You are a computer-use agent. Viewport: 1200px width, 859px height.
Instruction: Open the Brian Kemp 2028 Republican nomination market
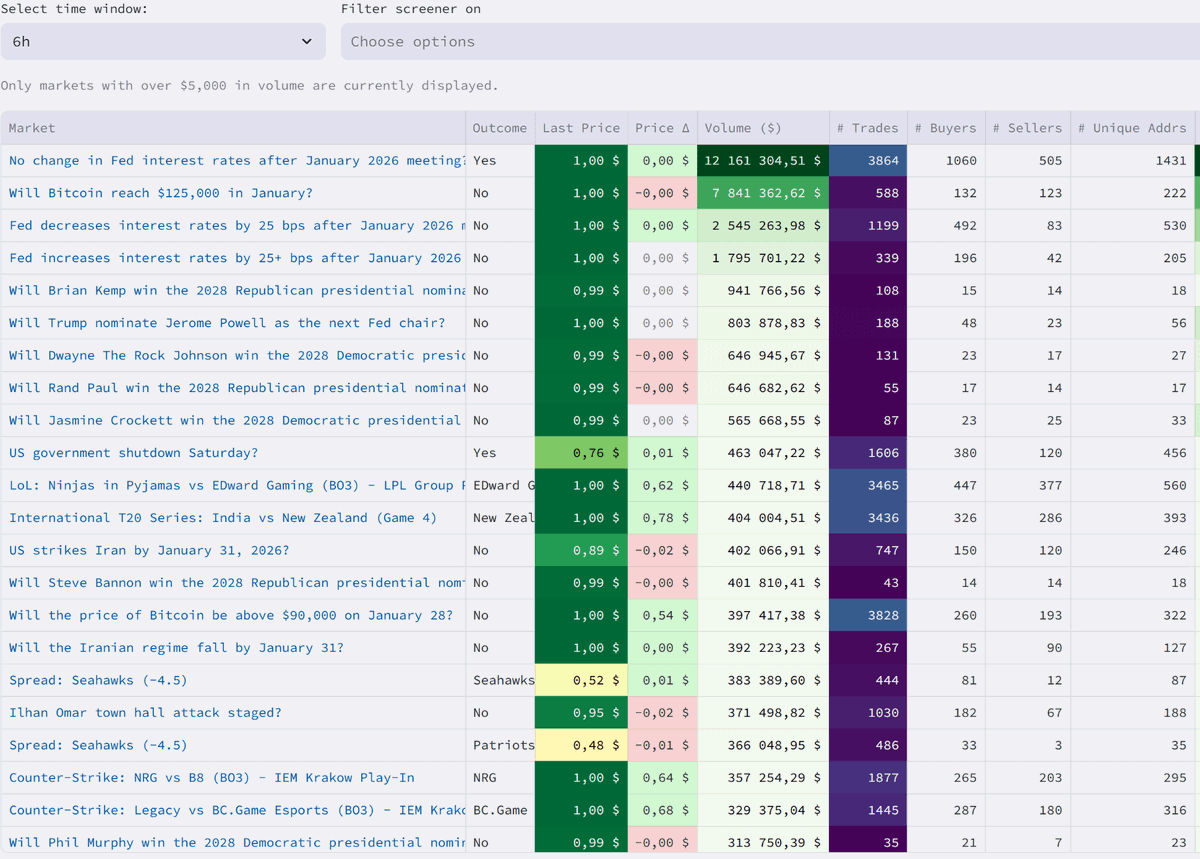point(237,291)
